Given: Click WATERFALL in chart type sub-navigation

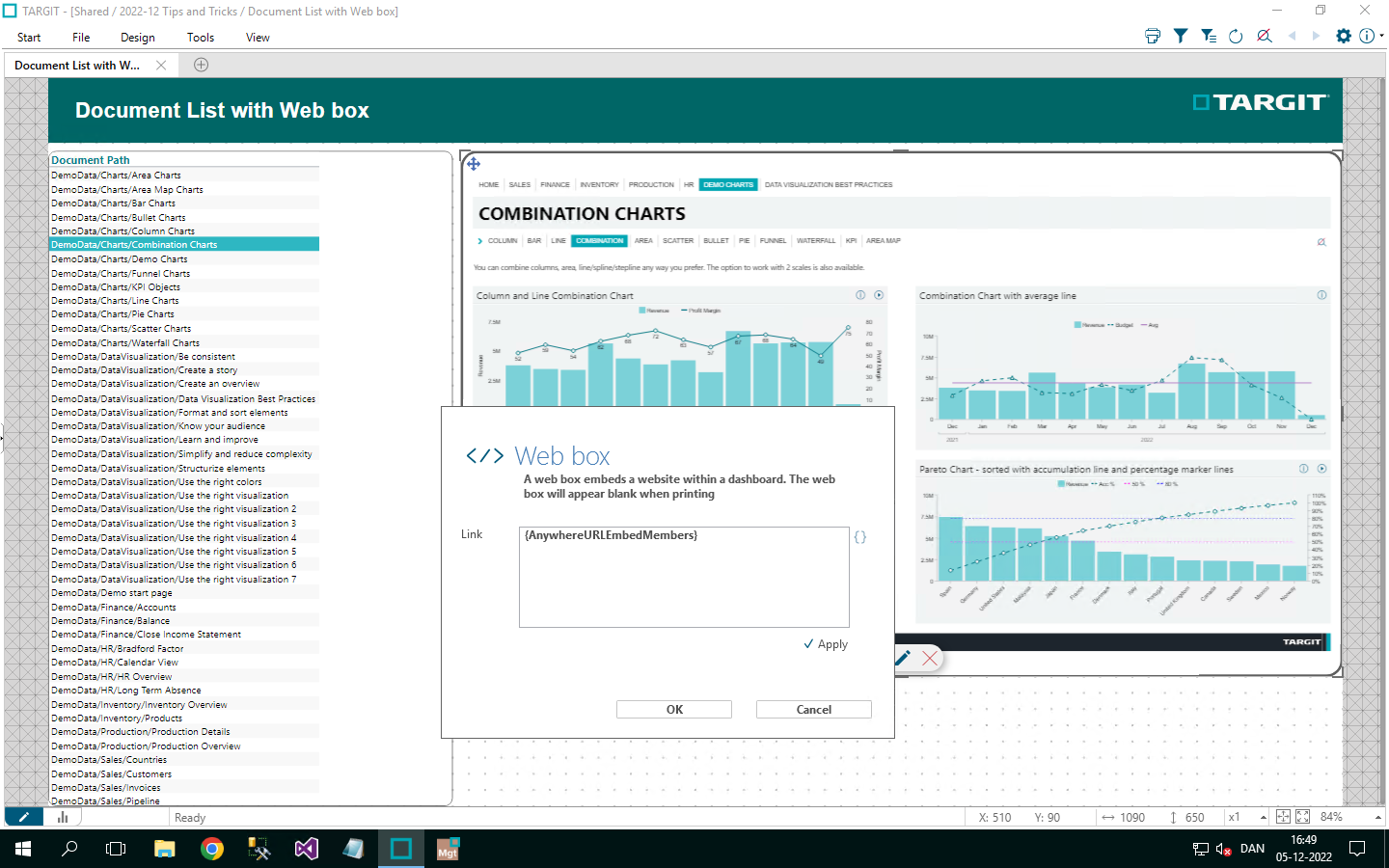Looking at the screenshot, I should coord(816,241).
